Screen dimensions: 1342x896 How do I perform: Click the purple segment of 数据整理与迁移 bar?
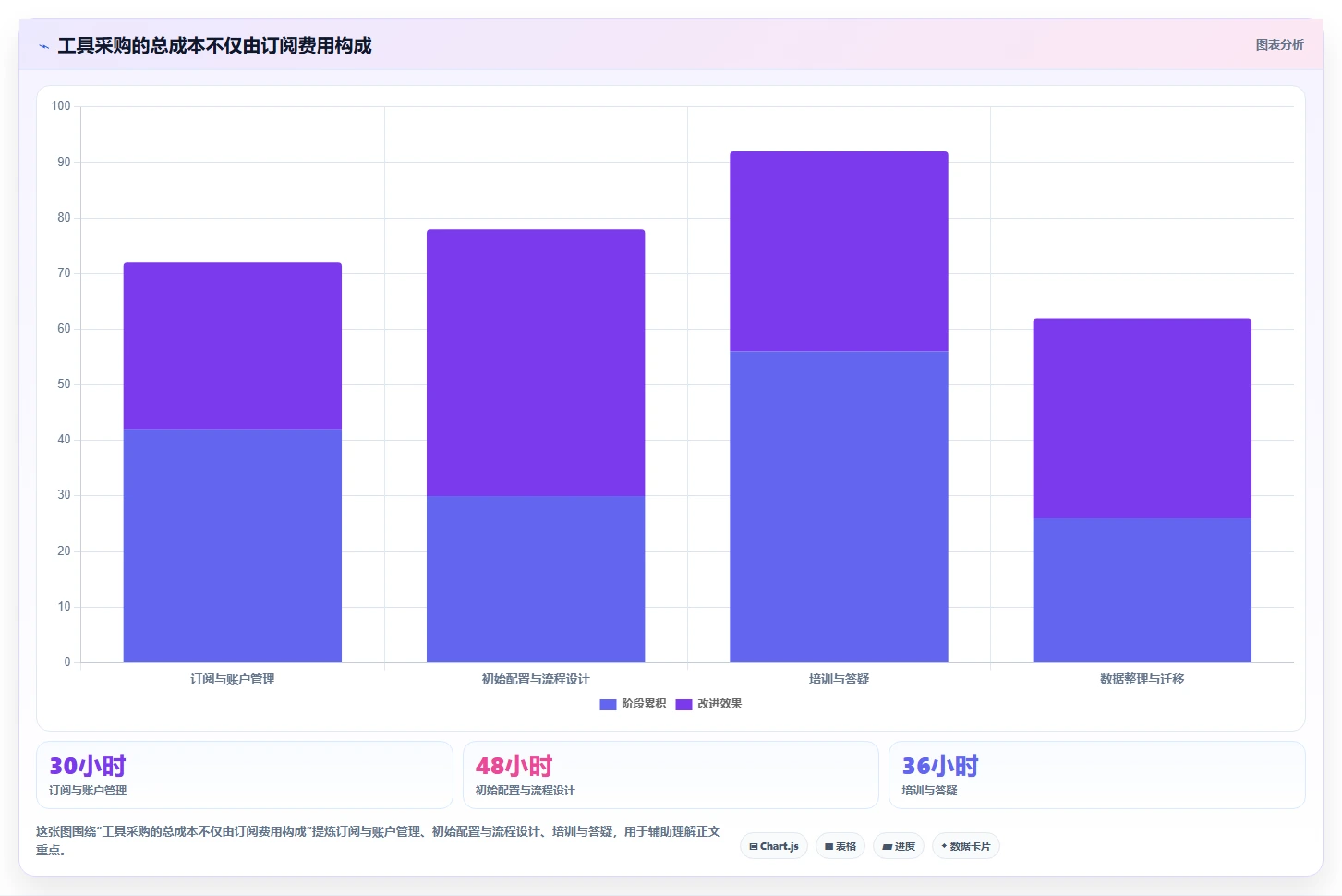coord(1143,418)
